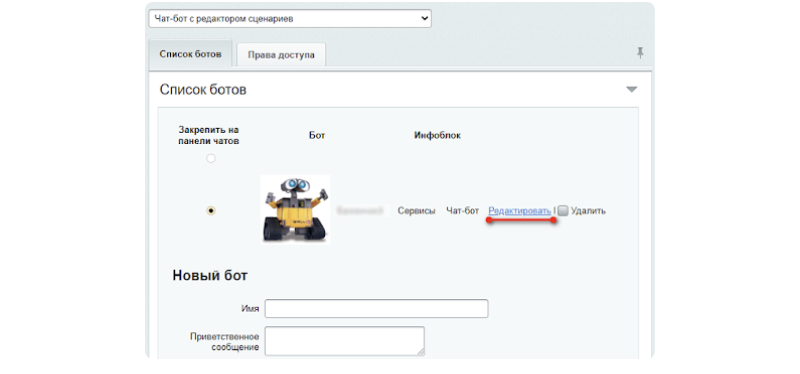Click the Новый бот heading
This screenshot has height=374, width=800.
tap(210, 276)
